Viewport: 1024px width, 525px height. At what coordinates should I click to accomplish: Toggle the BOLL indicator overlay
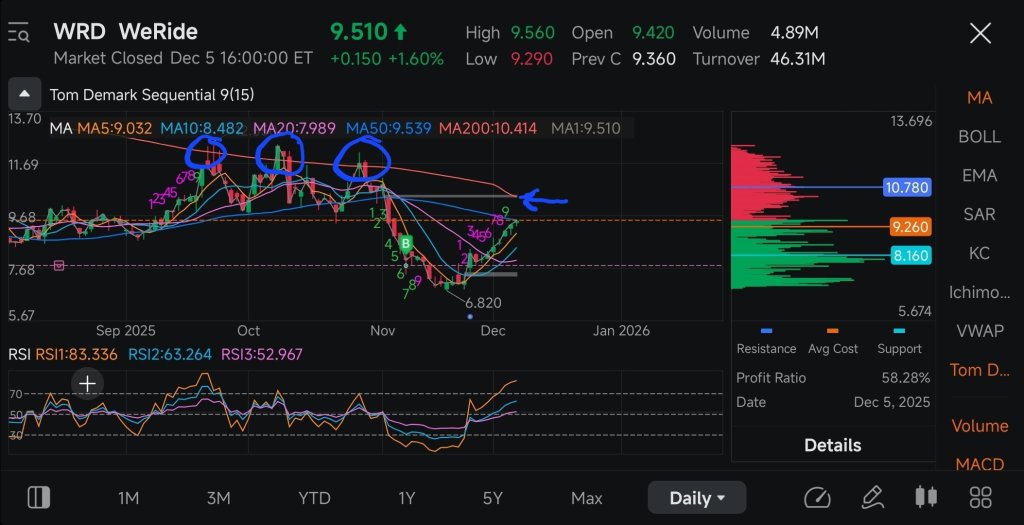pos(979,136)
